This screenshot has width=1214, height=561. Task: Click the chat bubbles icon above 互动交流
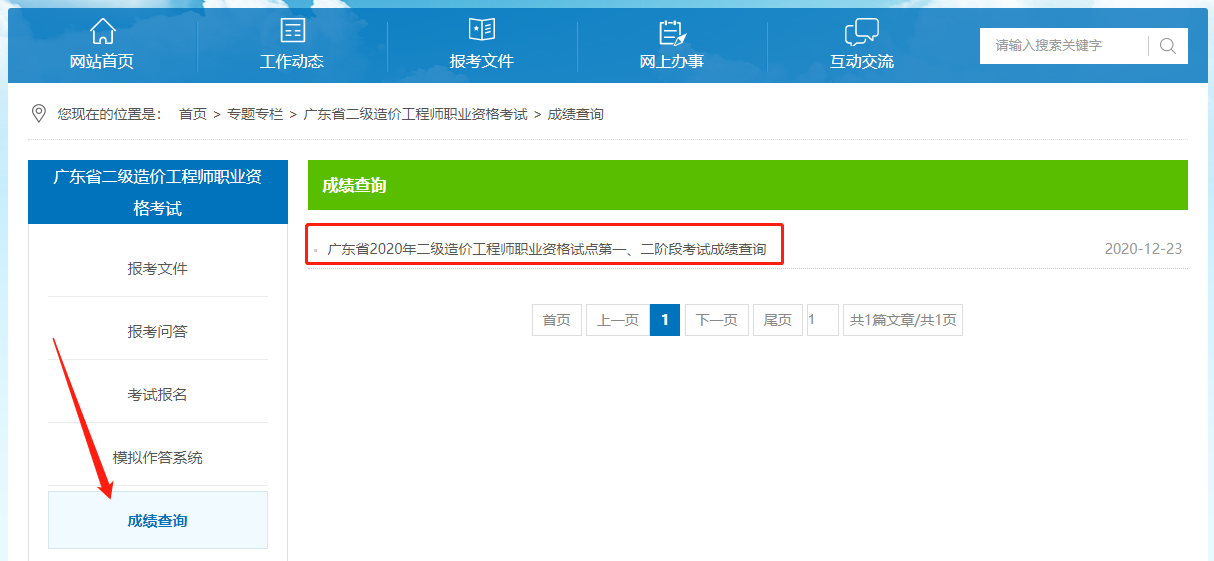[861, 32]
